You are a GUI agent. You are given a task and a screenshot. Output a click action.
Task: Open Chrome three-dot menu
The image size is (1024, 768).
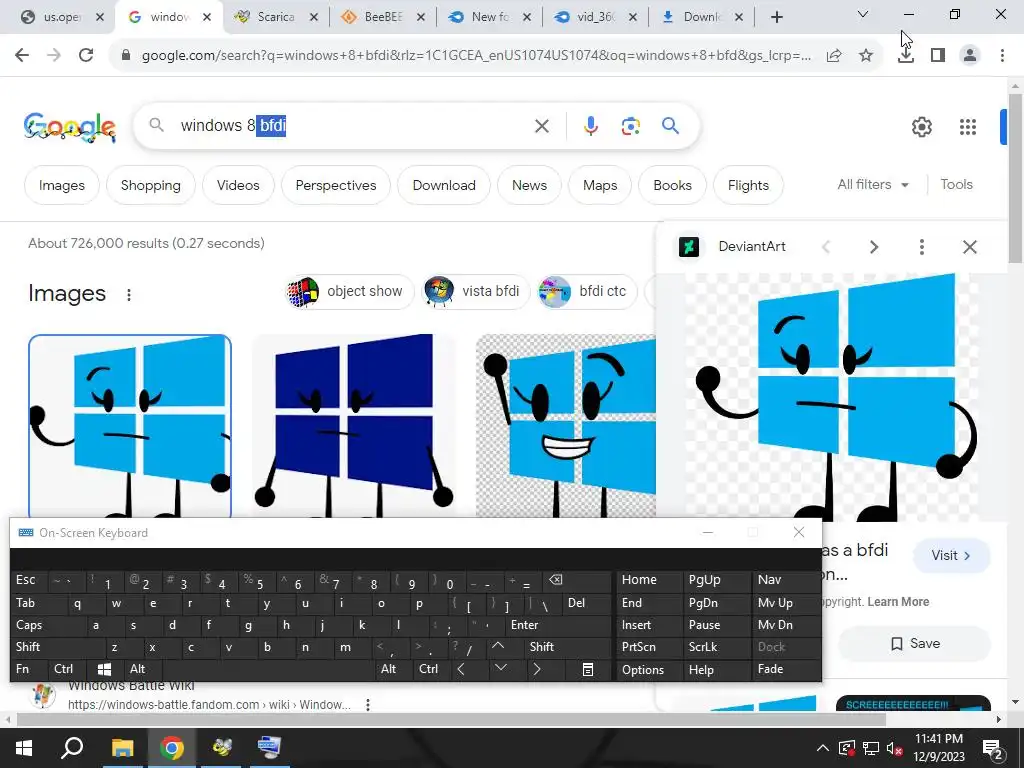(x=1002, y=56)
